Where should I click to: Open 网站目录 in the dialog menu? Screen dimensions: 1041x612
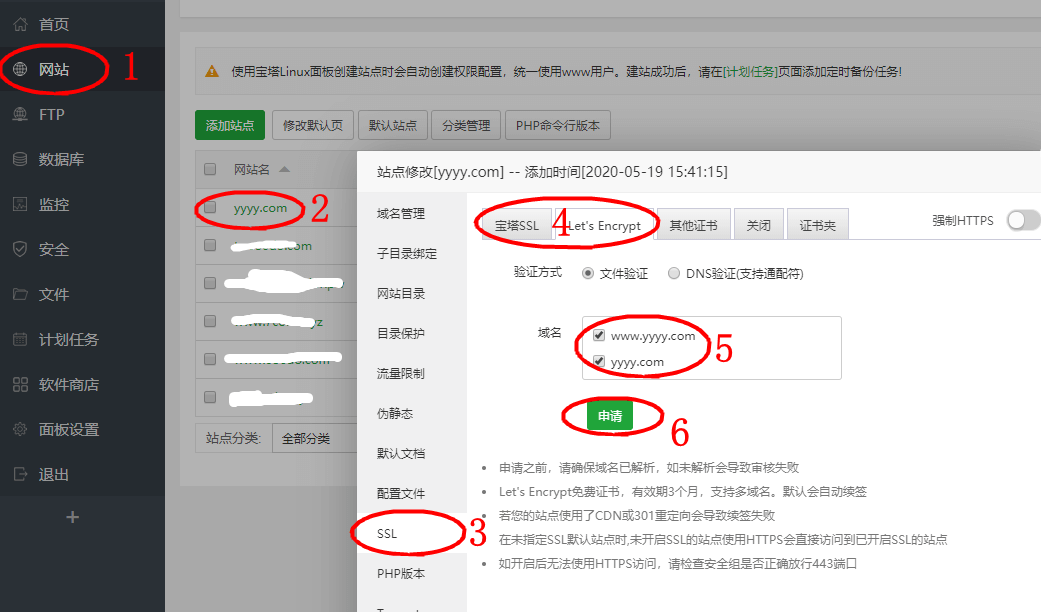tap(401, 293)
